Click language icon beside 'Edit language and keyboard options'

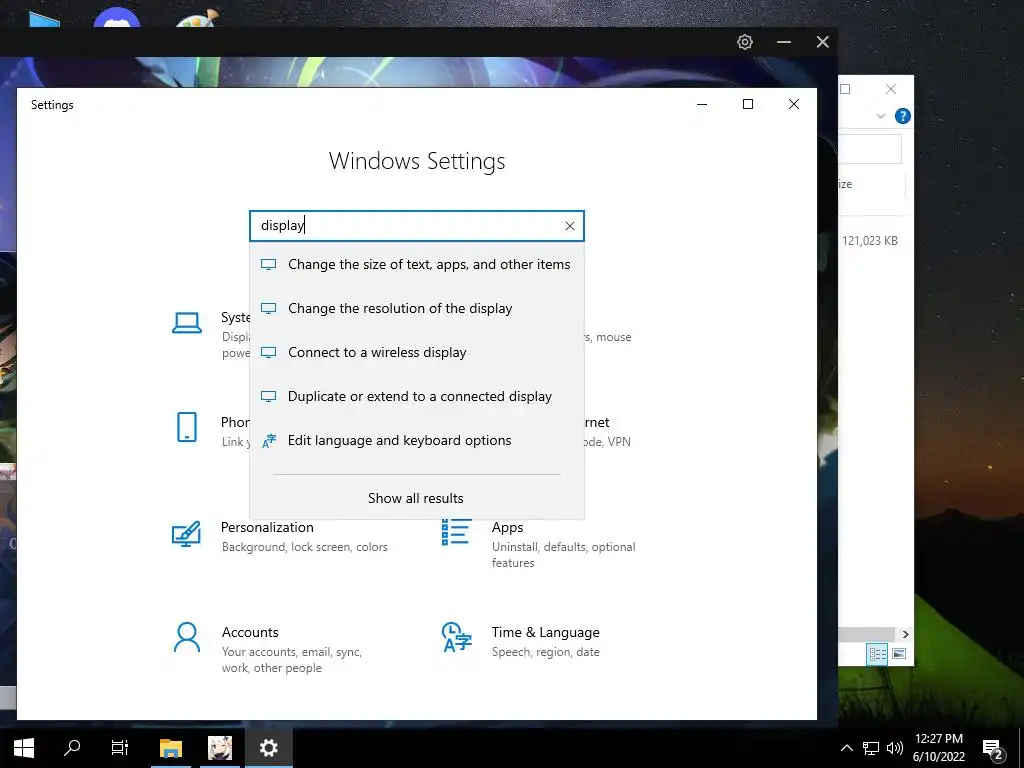pos(268,441)
